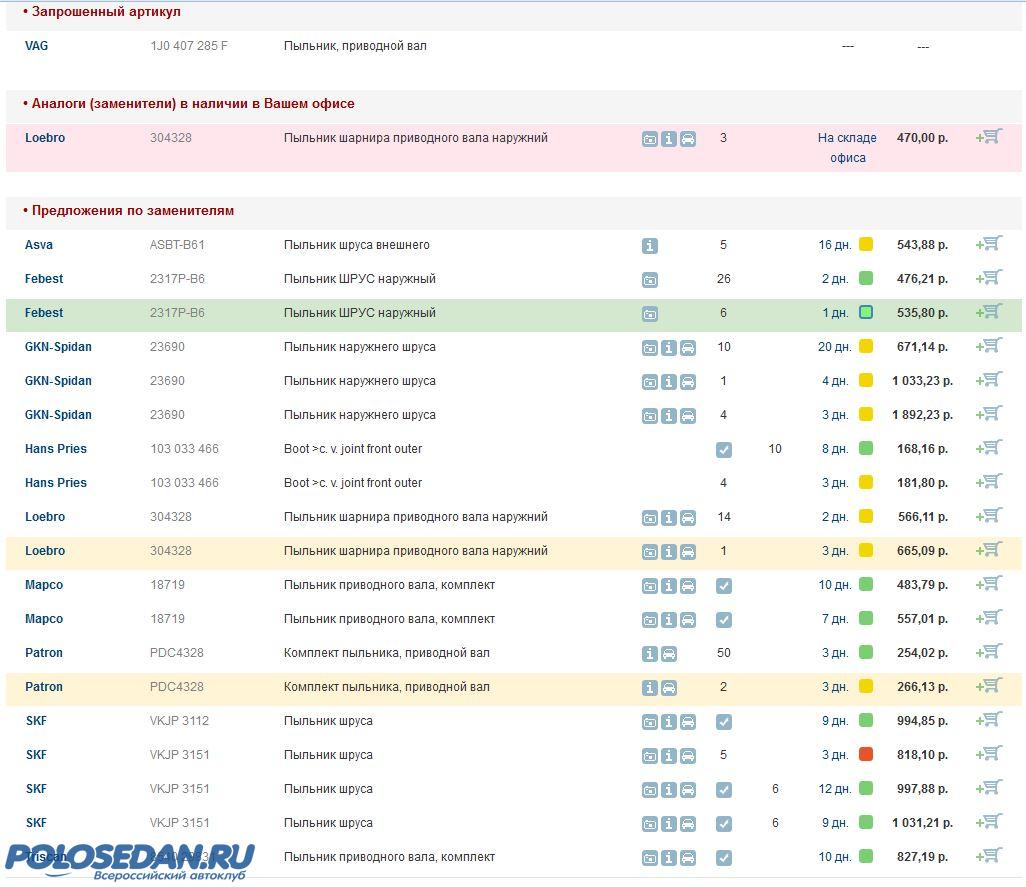
Task: Toggle checkbox in Mapco 483,79 р. row
Action: tap(724, 586)
